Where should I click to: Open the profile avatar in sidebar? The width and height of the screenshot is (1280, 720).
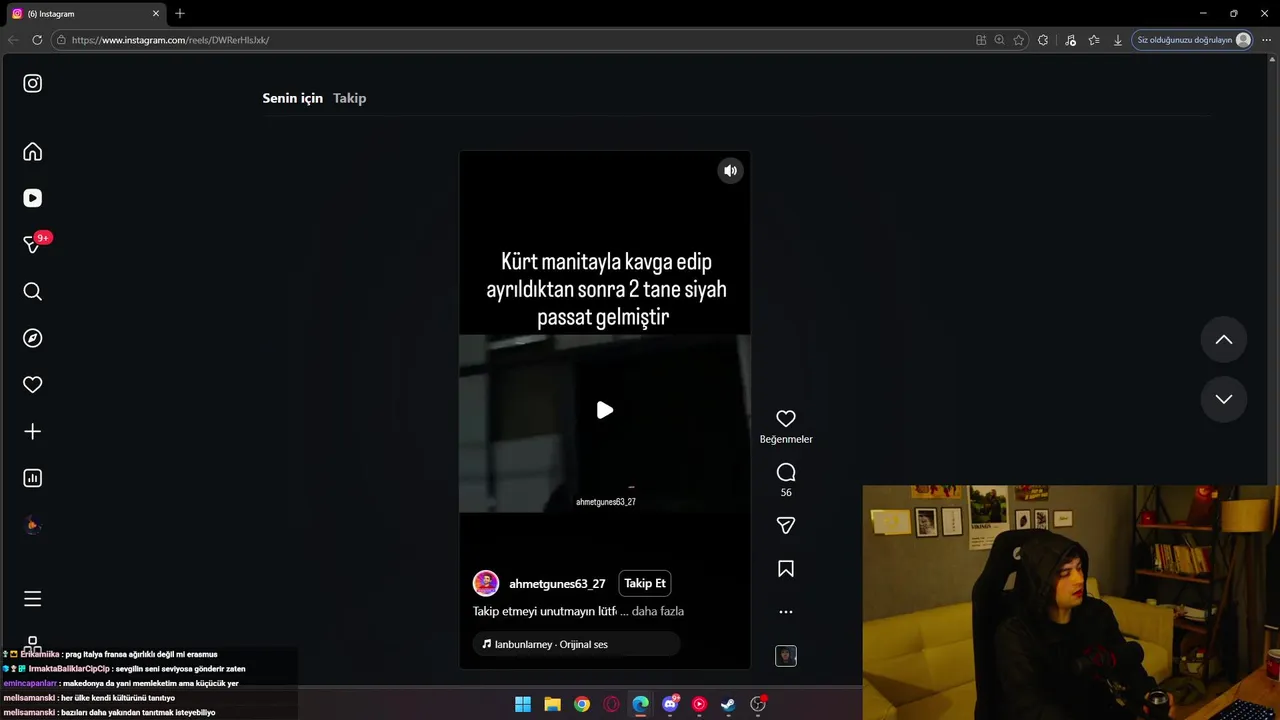click(x=33, y=525)
